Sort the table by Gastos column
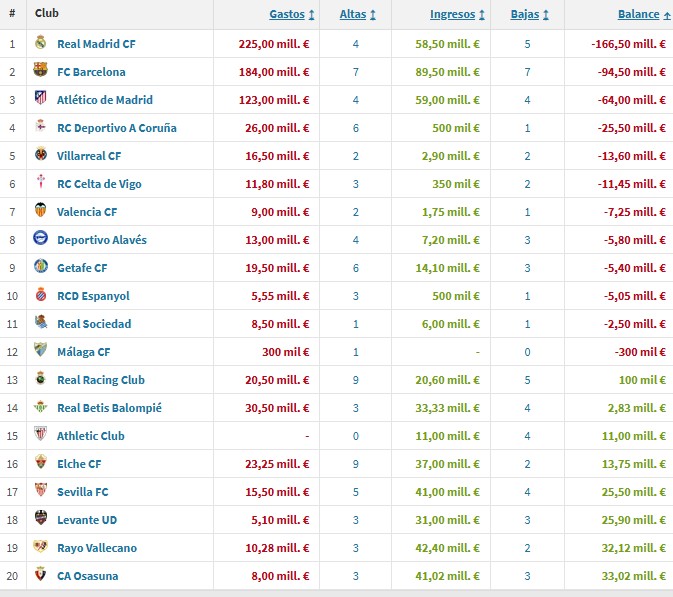This screenshot has height=597, width=673. (x=292, y=14)
